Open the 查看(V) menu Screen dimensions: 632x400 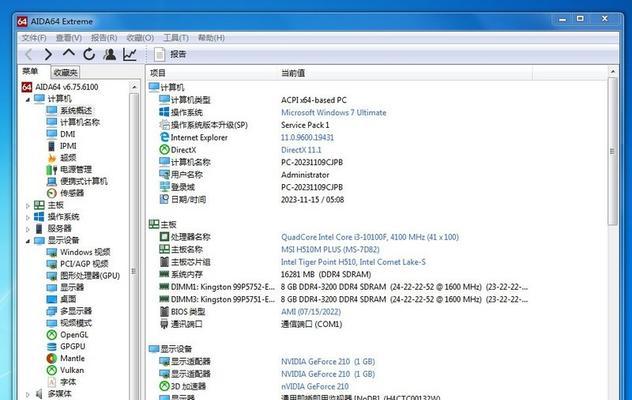pyautogui.click(x=69, y=38)
